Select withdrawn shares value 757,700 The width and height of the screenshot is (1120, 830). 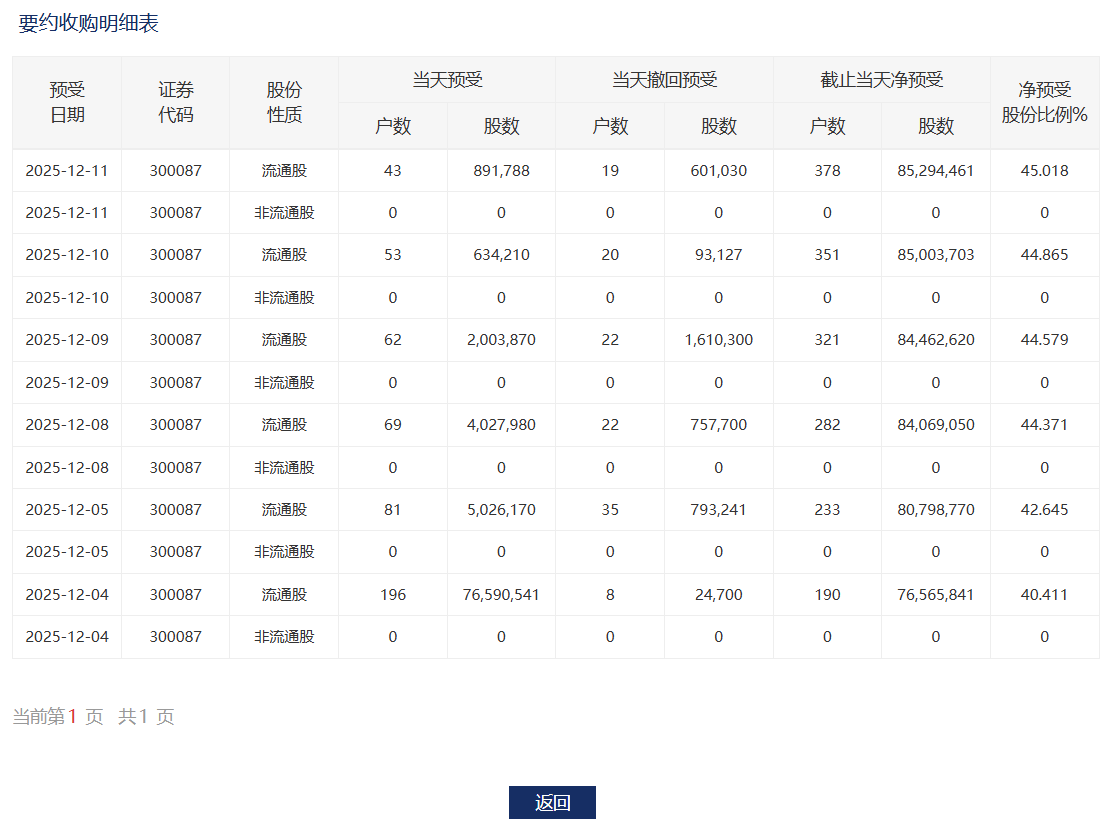(719, 425)
